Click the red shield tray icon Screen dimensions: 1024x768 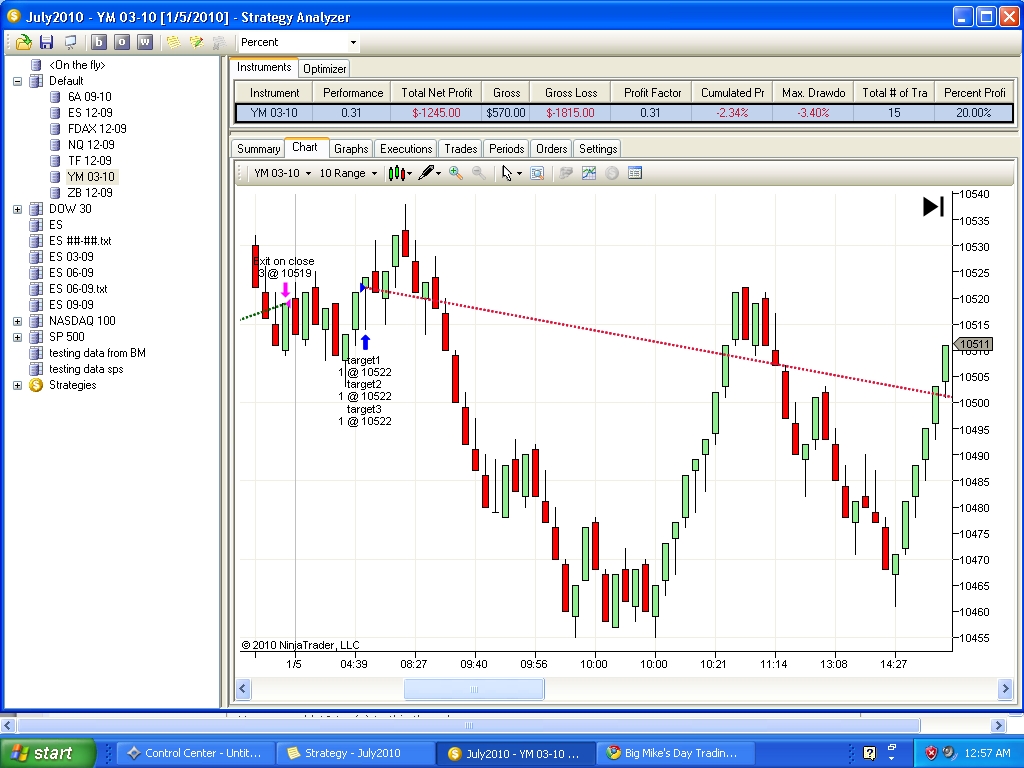[931, 754]
